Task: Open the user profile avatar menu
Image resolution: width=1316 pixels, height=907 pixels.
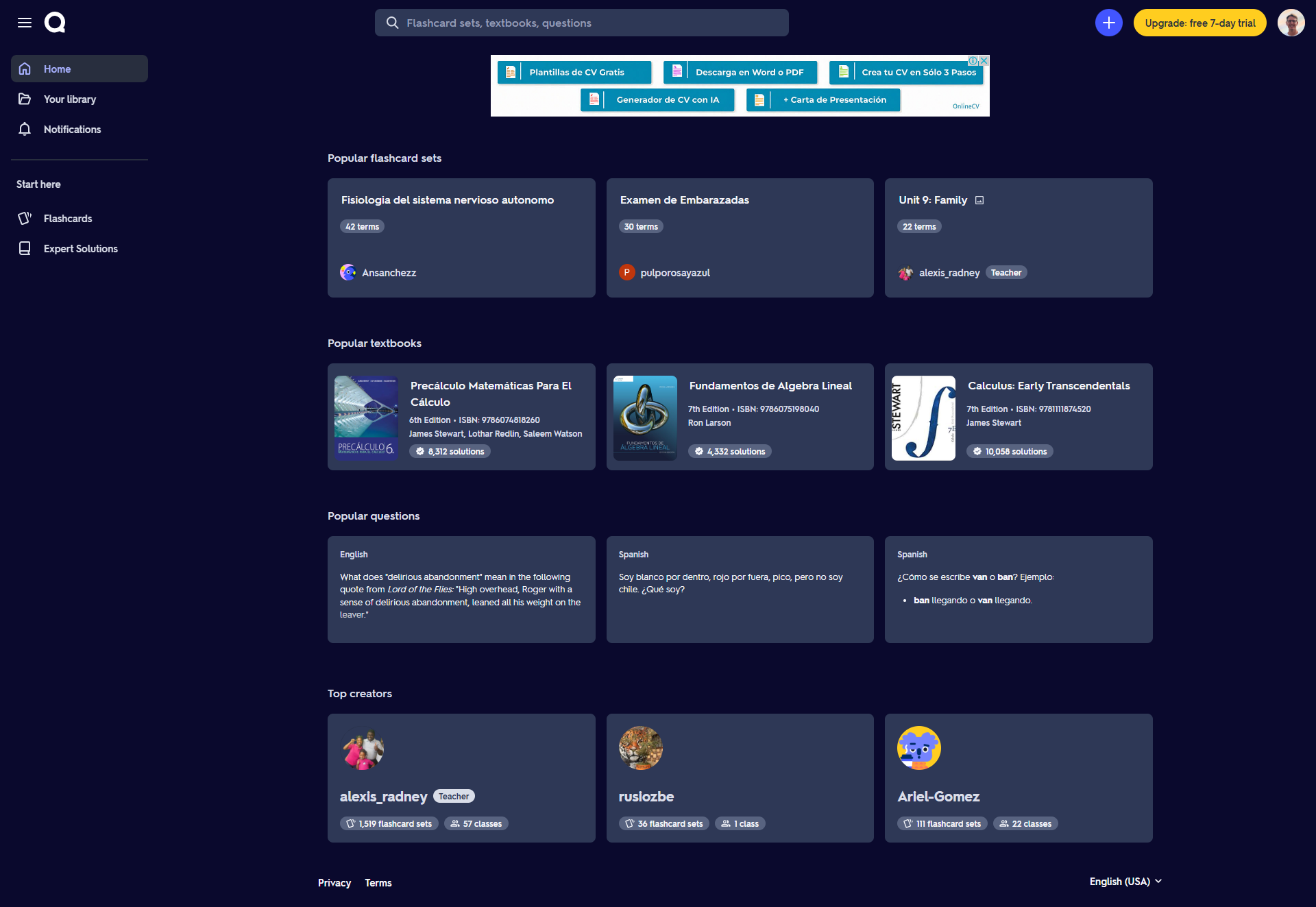Action: click(x=1291, y=23)
